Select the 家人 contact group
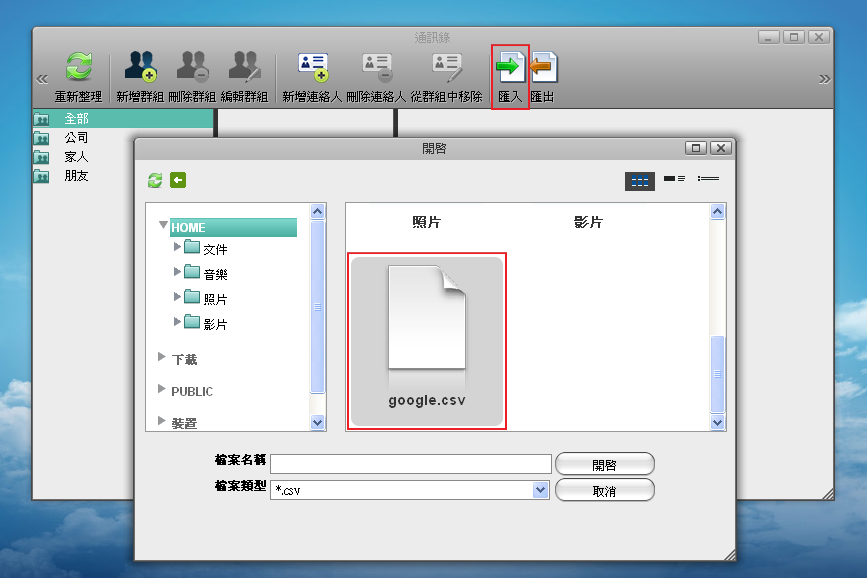The width and height of the screenshot is (867, 578). [74, 156]
